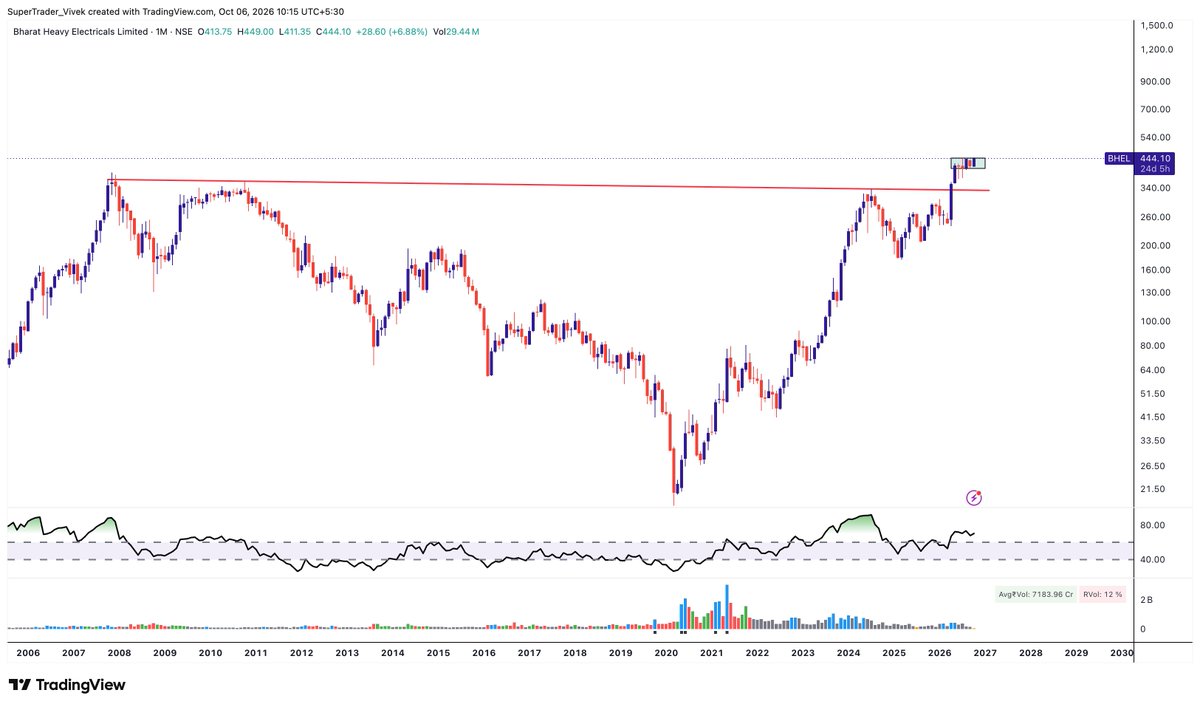
Task: Click year 2016 on the time axis
Action: 484,653
